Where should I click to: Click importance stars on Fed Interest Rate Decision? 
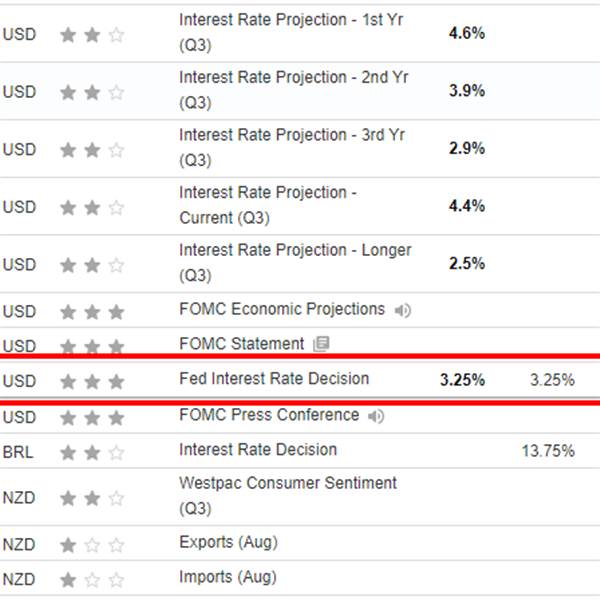tap(92, 382)
